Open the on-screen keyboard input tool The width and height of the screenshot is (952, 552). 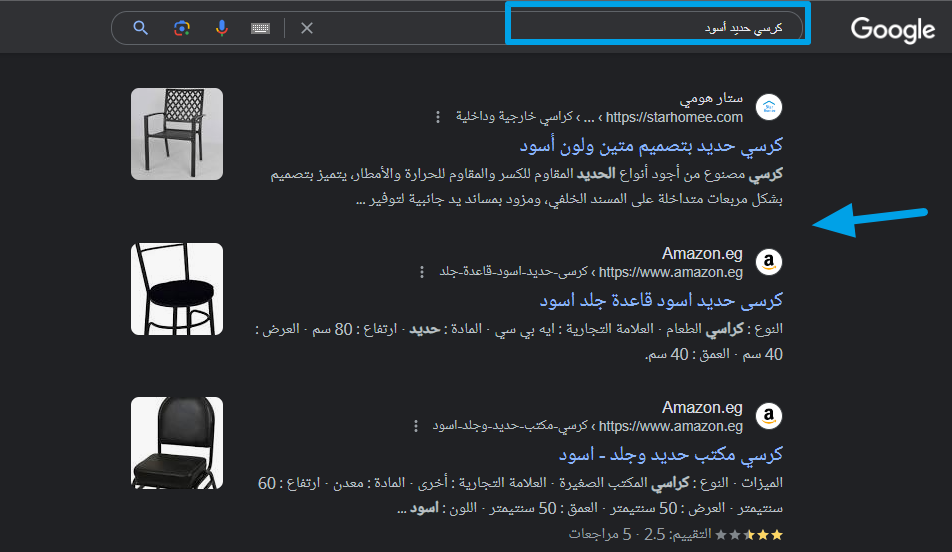click(x=260, y=28)
